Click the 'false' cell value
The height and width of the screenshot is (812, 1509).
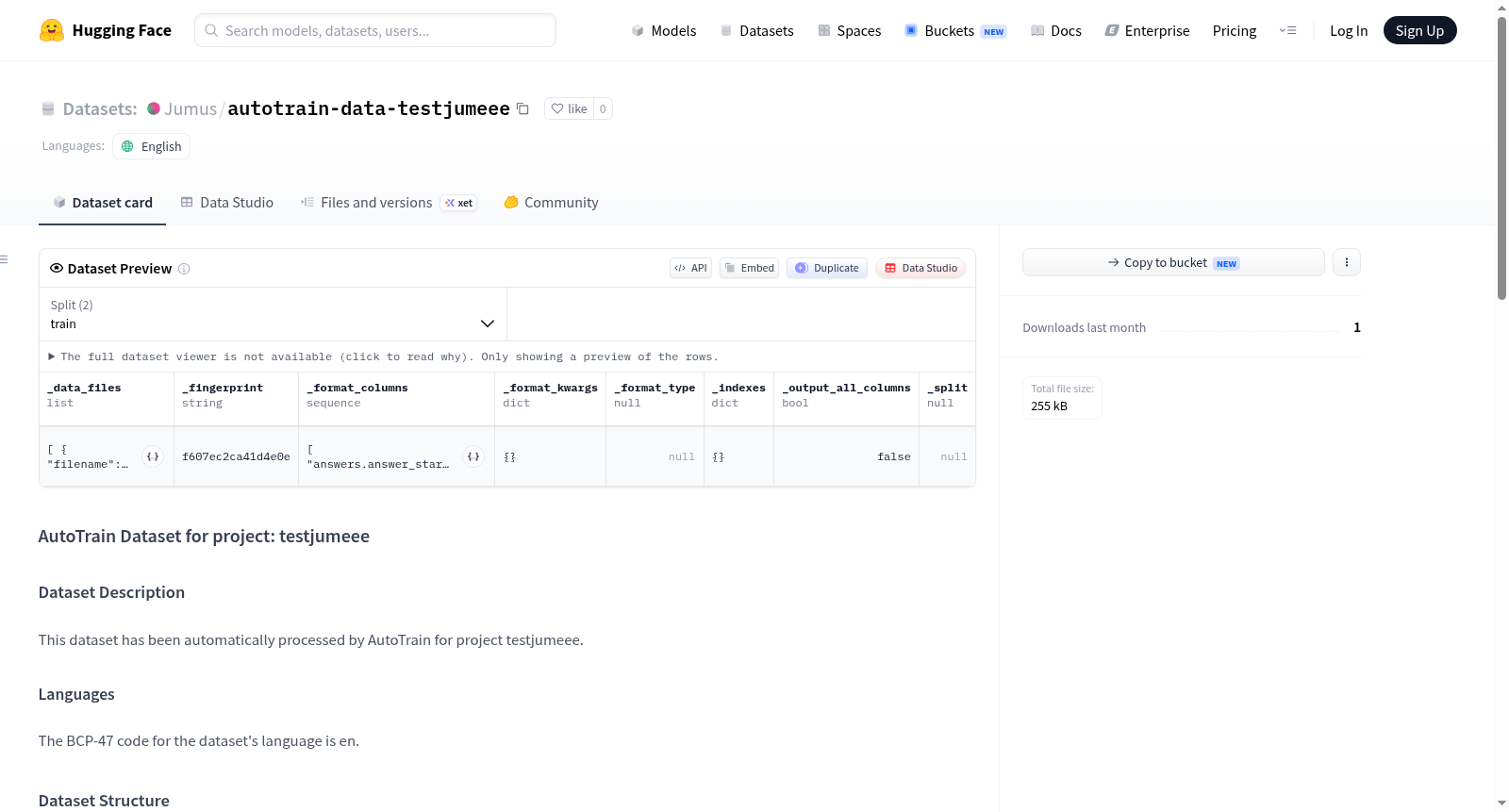coord(894,456)
